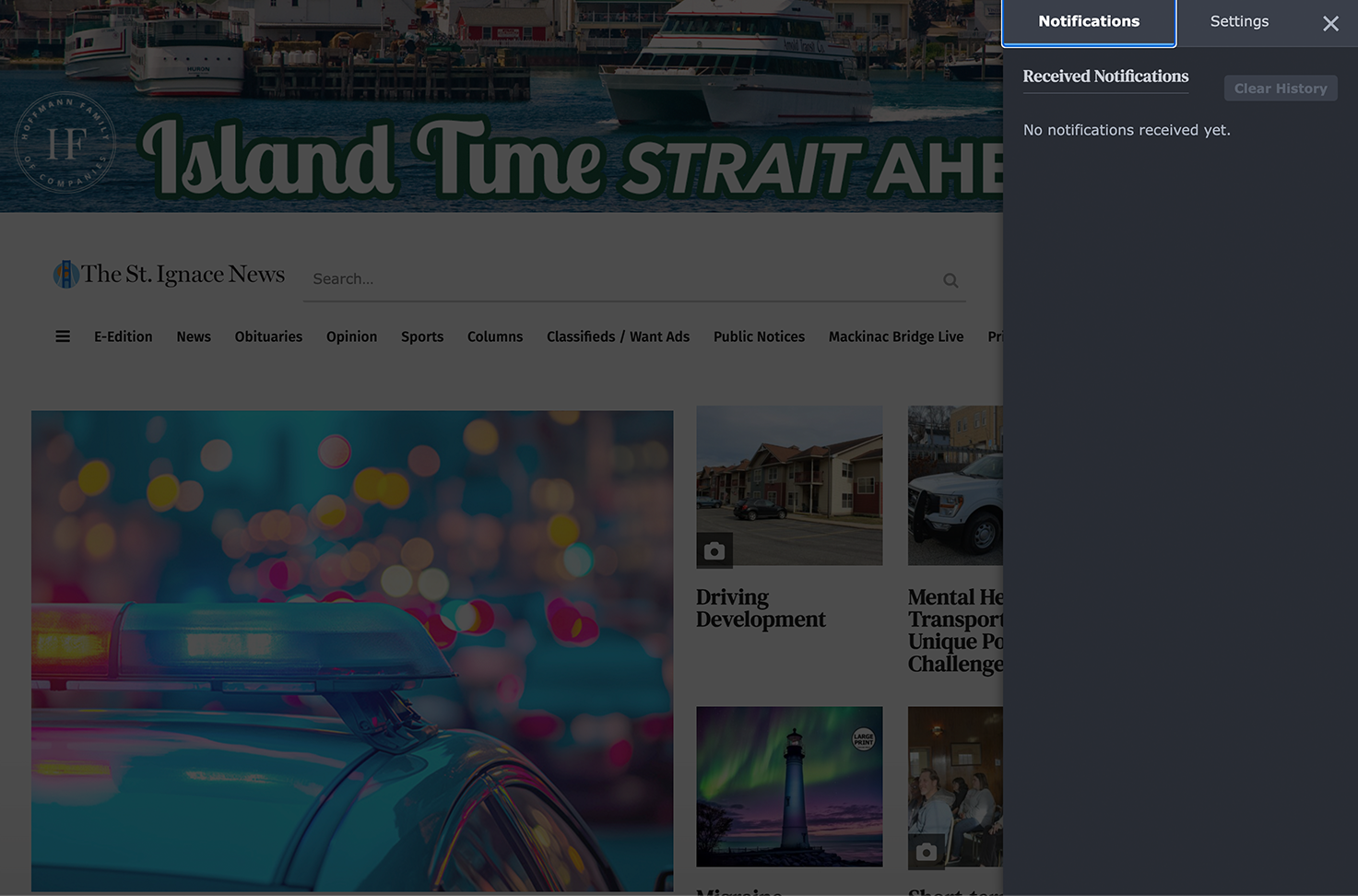The image size is (1358, 896).
Task: Open the Public Notices section
Action: [x=759, y=336]
